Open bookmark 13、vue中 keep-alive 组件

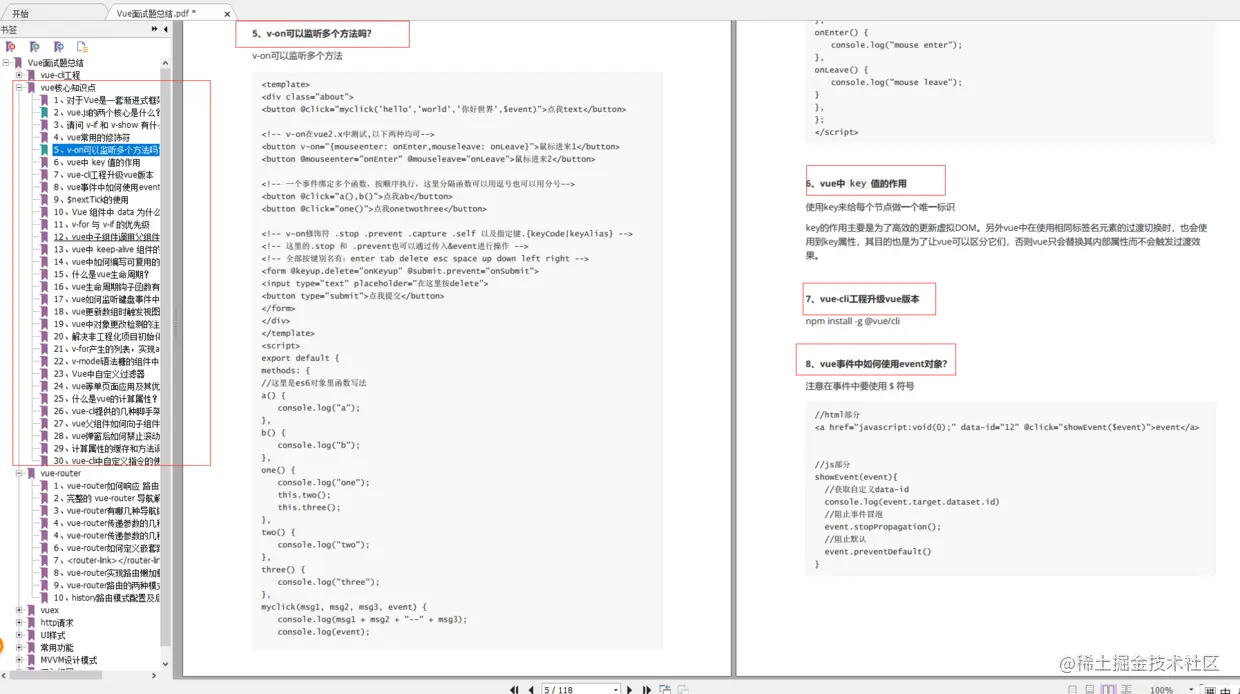106,250
